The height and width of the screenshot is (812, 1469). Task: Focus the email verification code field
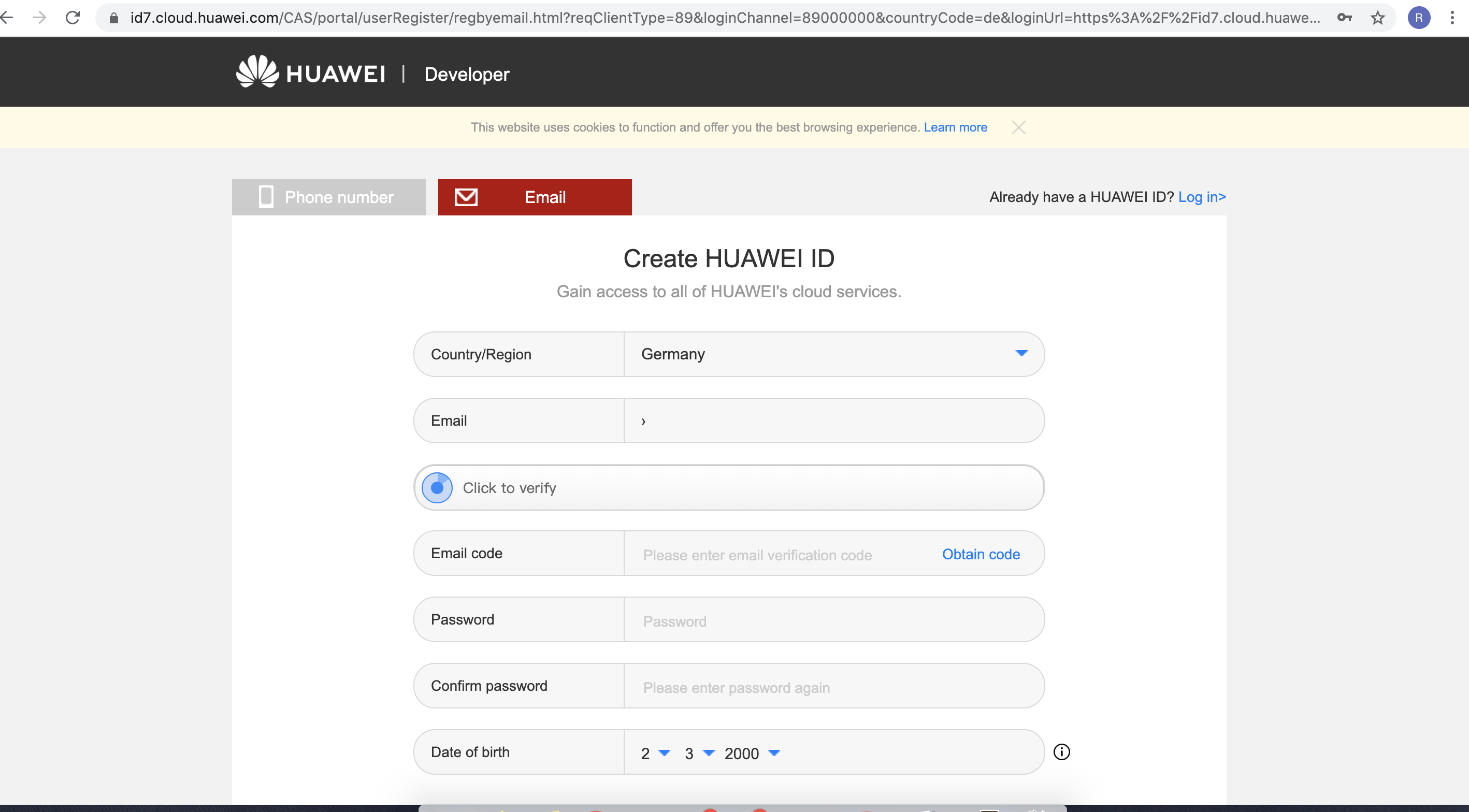coord(781,554)
